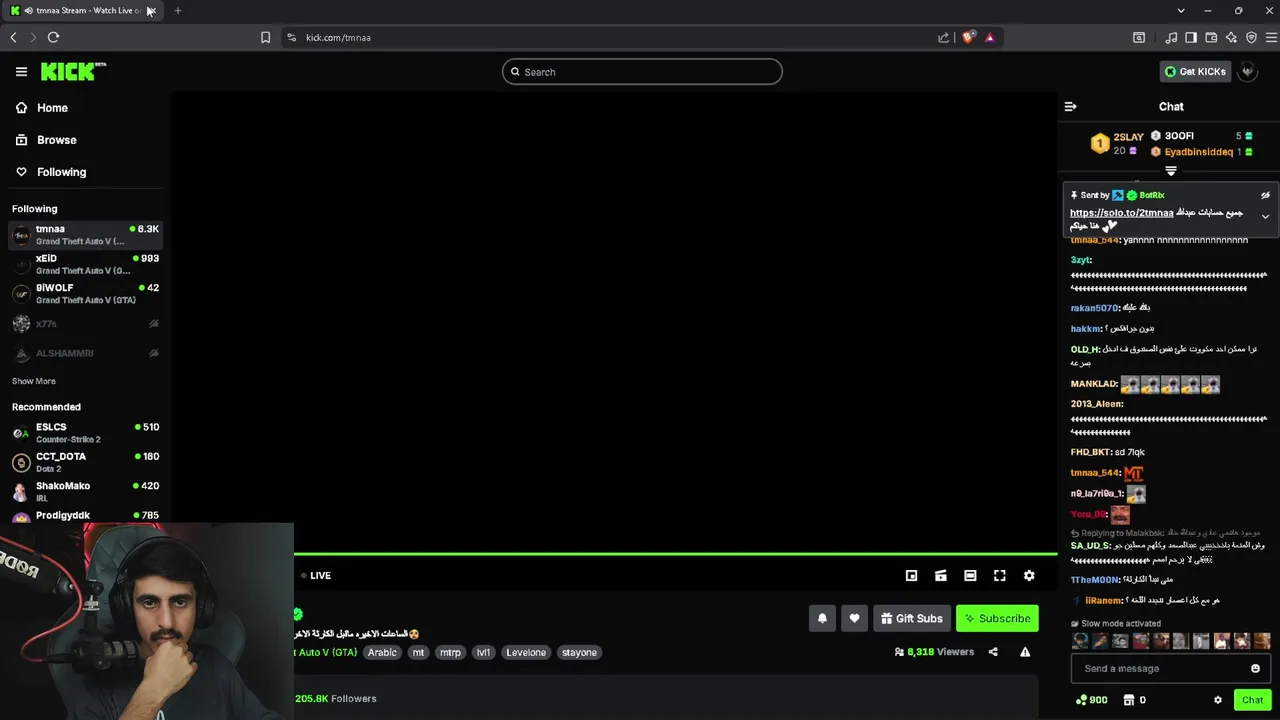Toggle mini player (picture-in-picture)

(911, 576)
